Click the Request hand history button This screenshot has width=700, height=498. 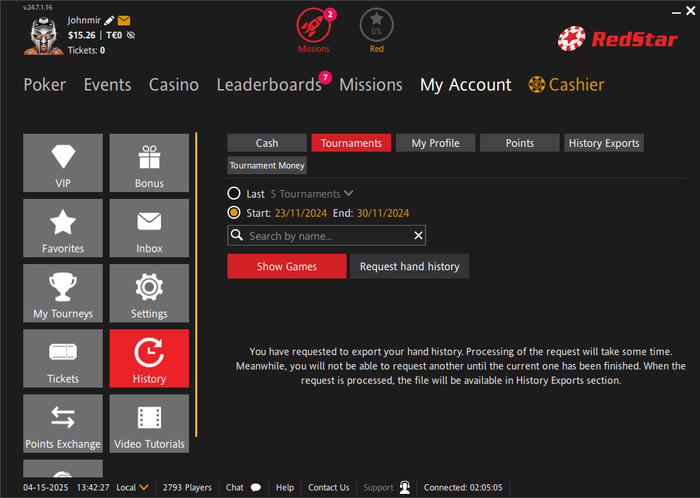coord(409,266)
